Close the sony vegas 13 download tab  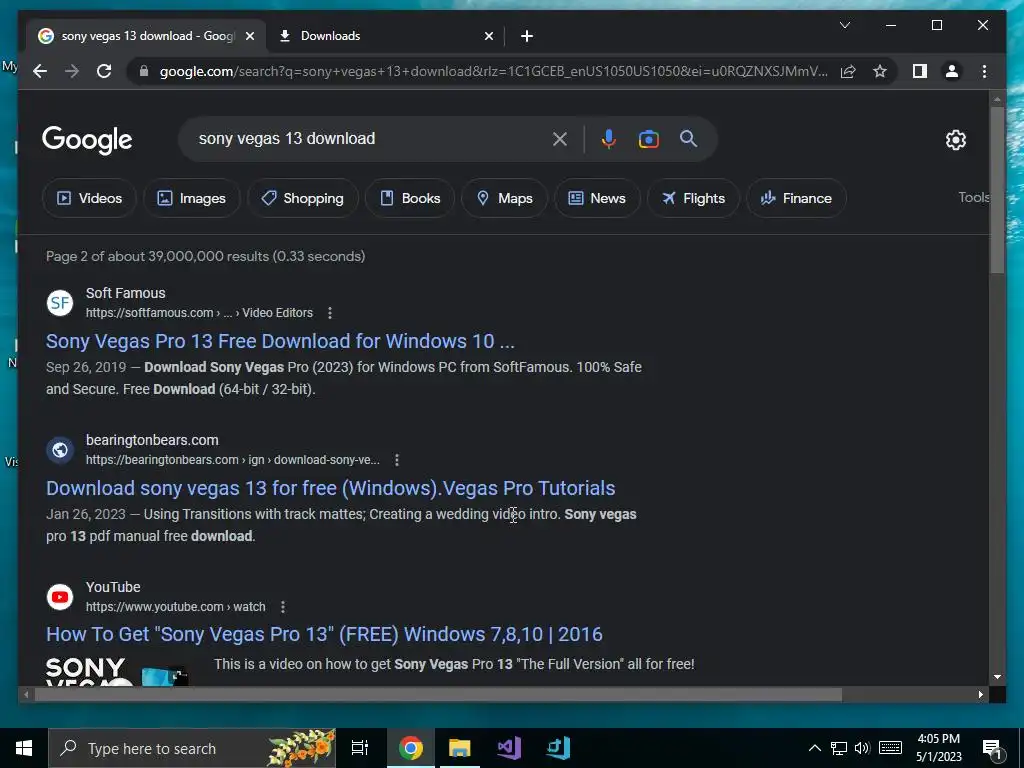249,36
